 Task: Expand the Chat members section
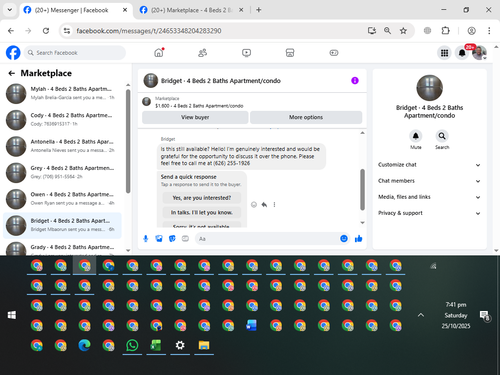pyautogui.click(x=429, y=181)
